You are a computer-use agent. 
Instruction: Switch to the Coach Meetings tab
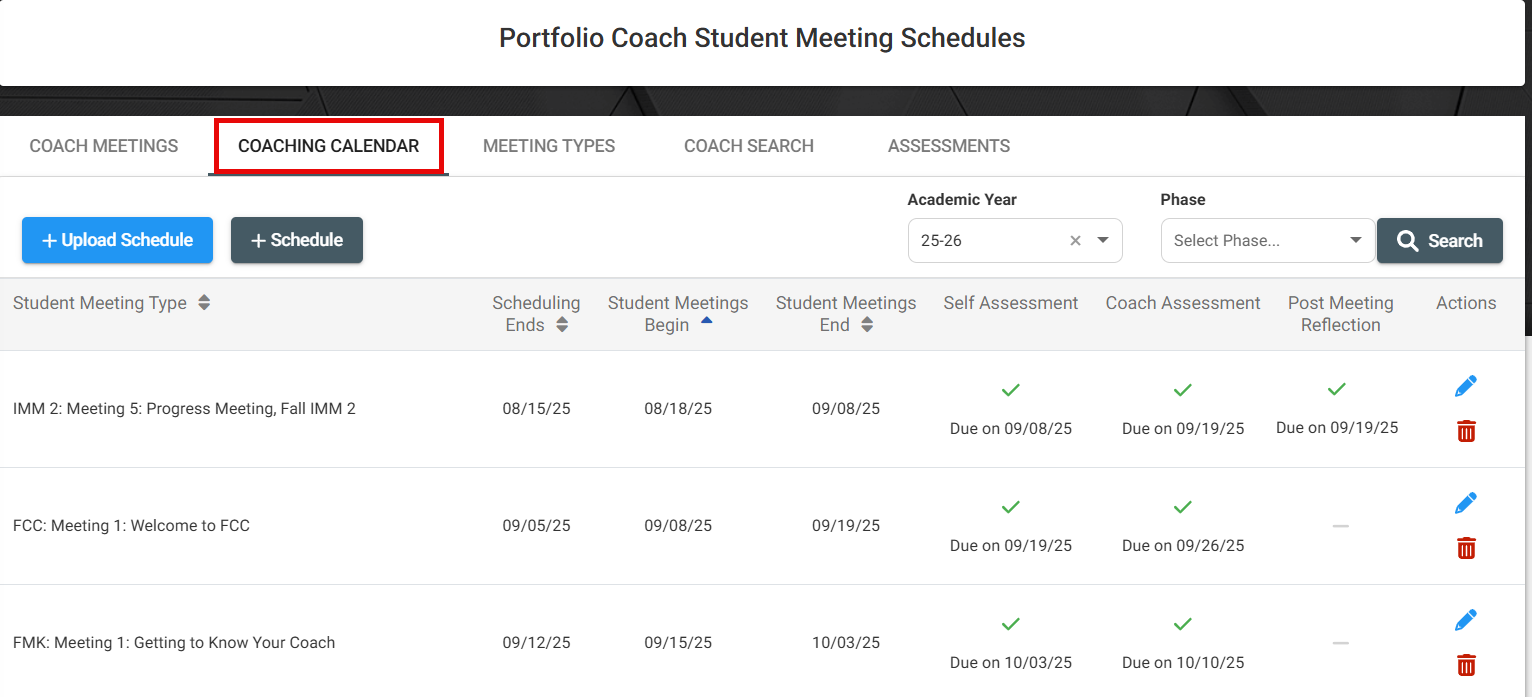pyautogui.click(x=104, y=146)
